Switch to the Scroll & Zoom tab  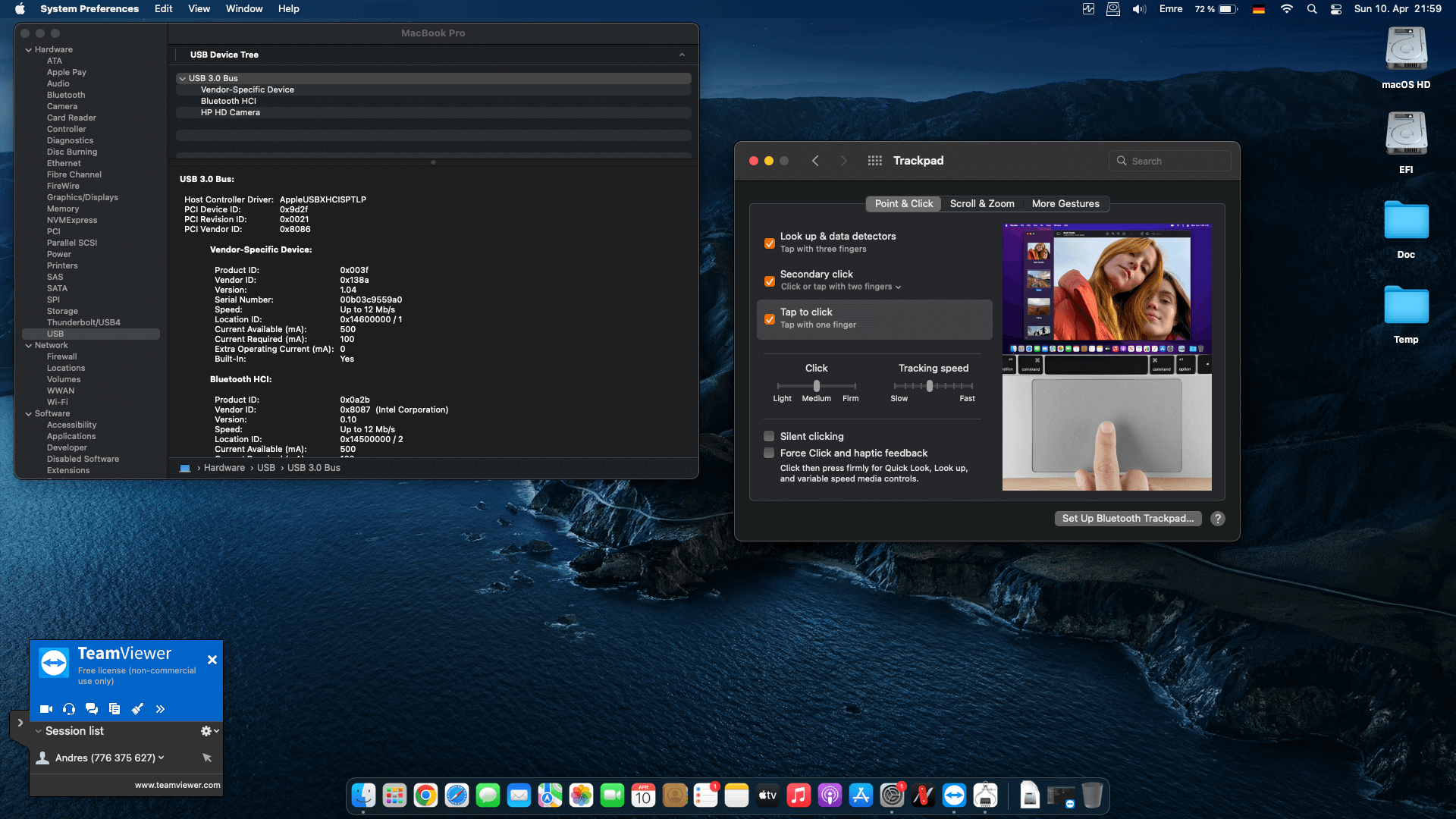[x=981, y=203]
